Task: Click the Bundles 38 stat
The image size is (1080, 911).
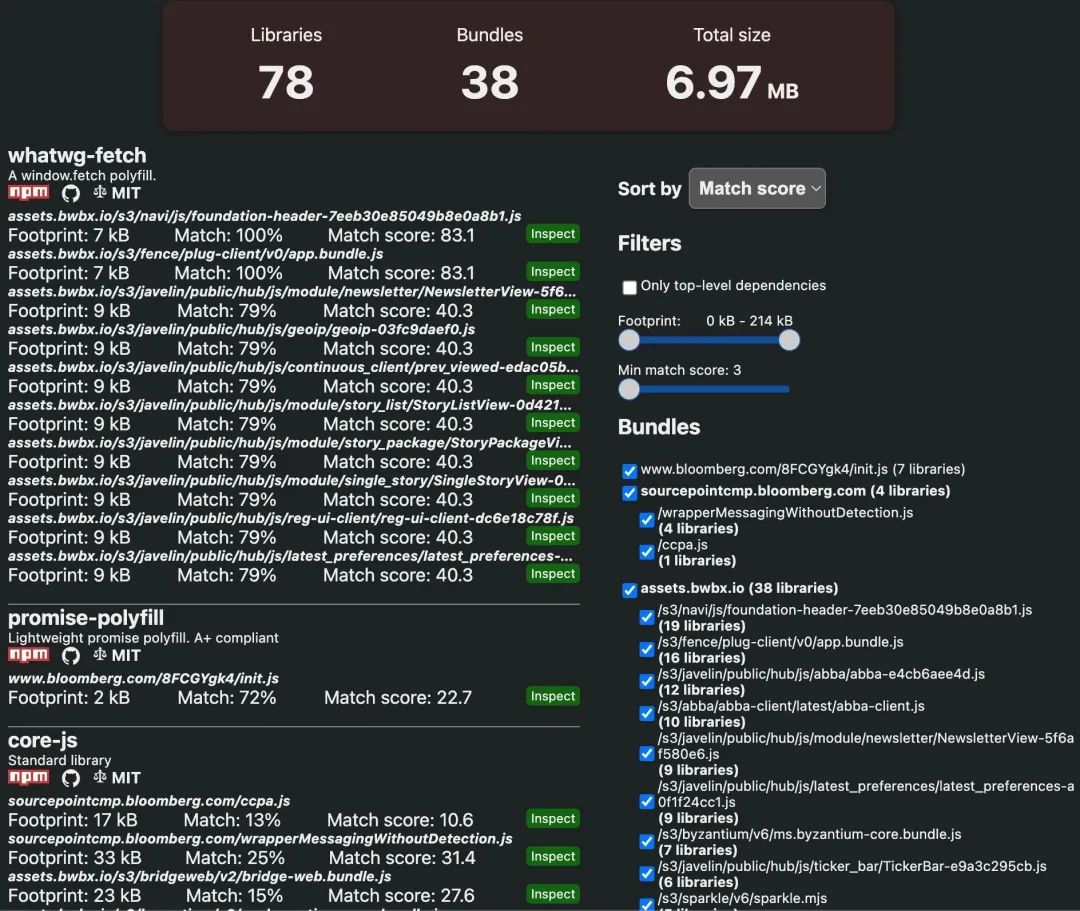Action: (x=490, y=65)
